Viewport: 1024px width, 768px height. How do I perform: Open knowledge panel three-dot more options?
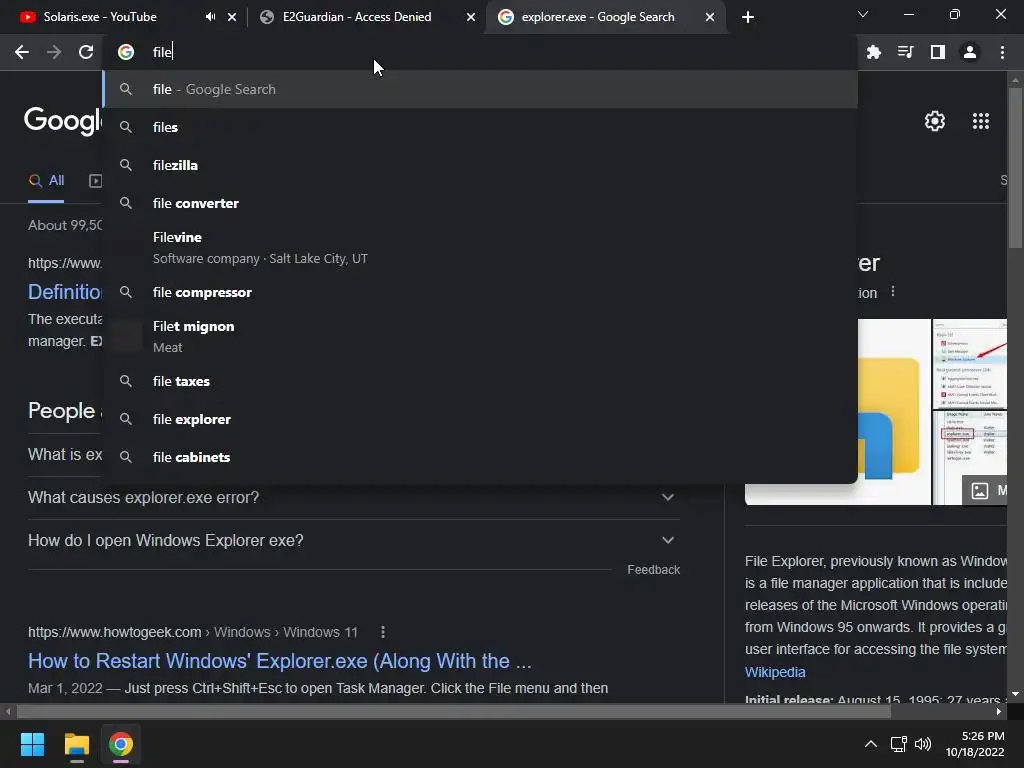pyautogui.click(x=893, y=292)
